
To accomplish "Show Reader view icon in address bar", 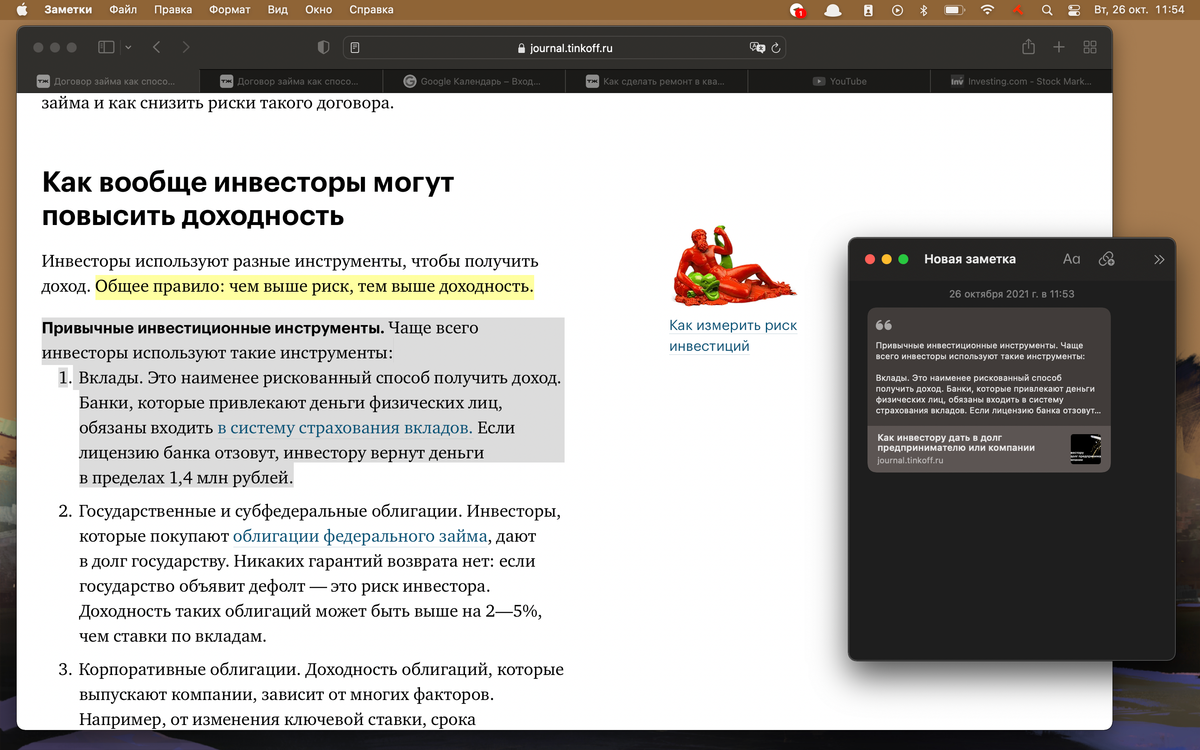I will [x=356, y=47].
